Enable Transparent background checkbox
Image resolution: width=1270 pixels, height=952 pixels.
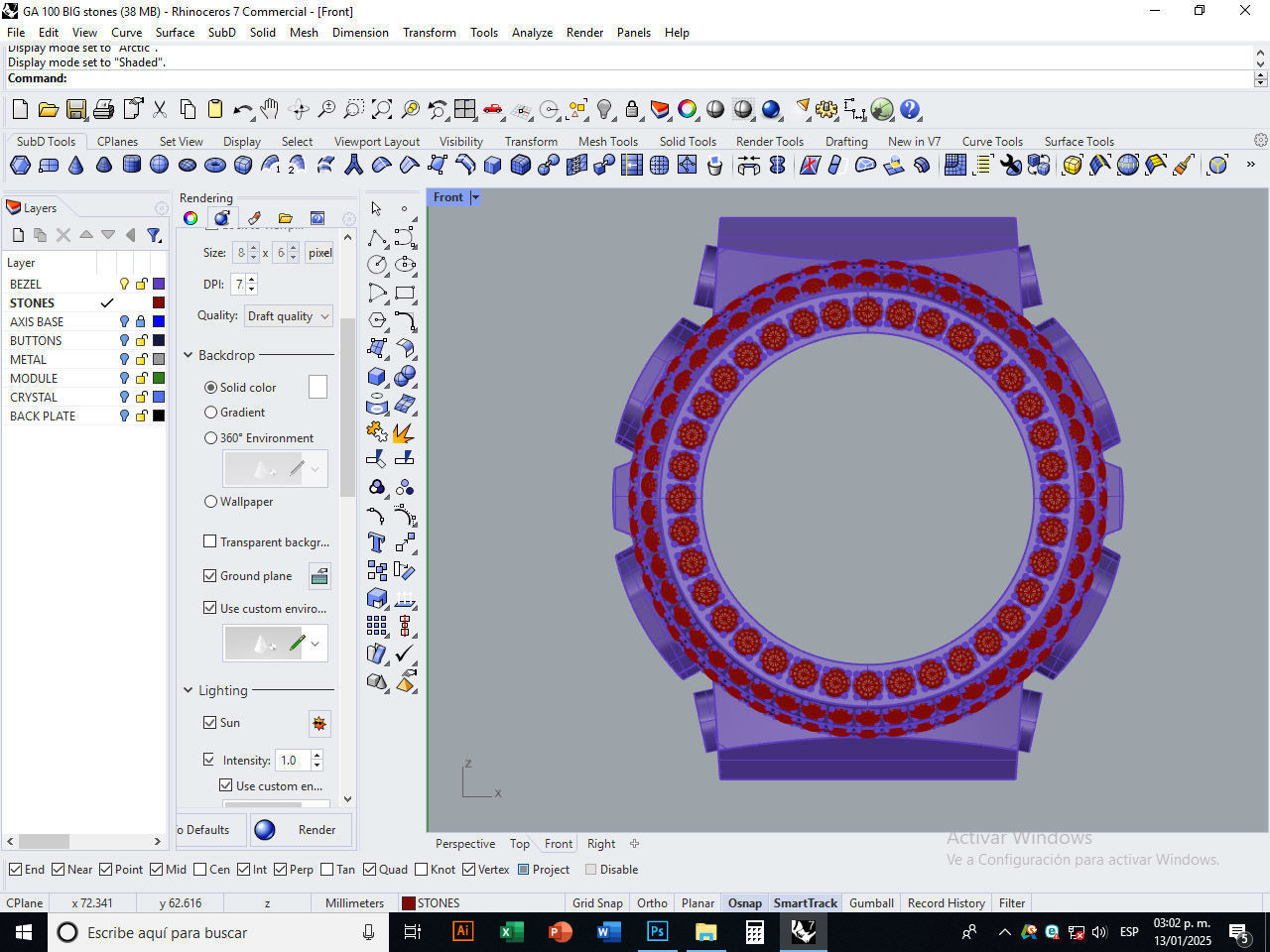(x=209, y=541)
